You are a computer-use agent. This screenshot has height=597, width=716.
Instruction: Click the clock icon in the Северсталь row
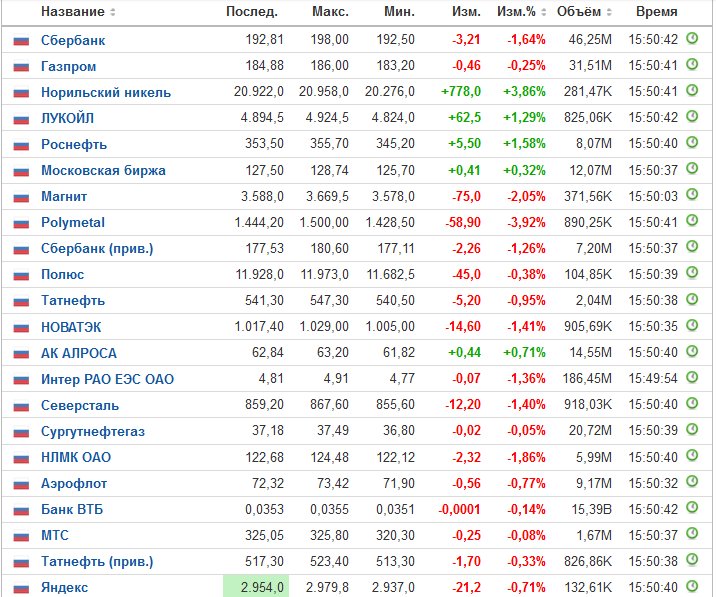tap(692, 404)
